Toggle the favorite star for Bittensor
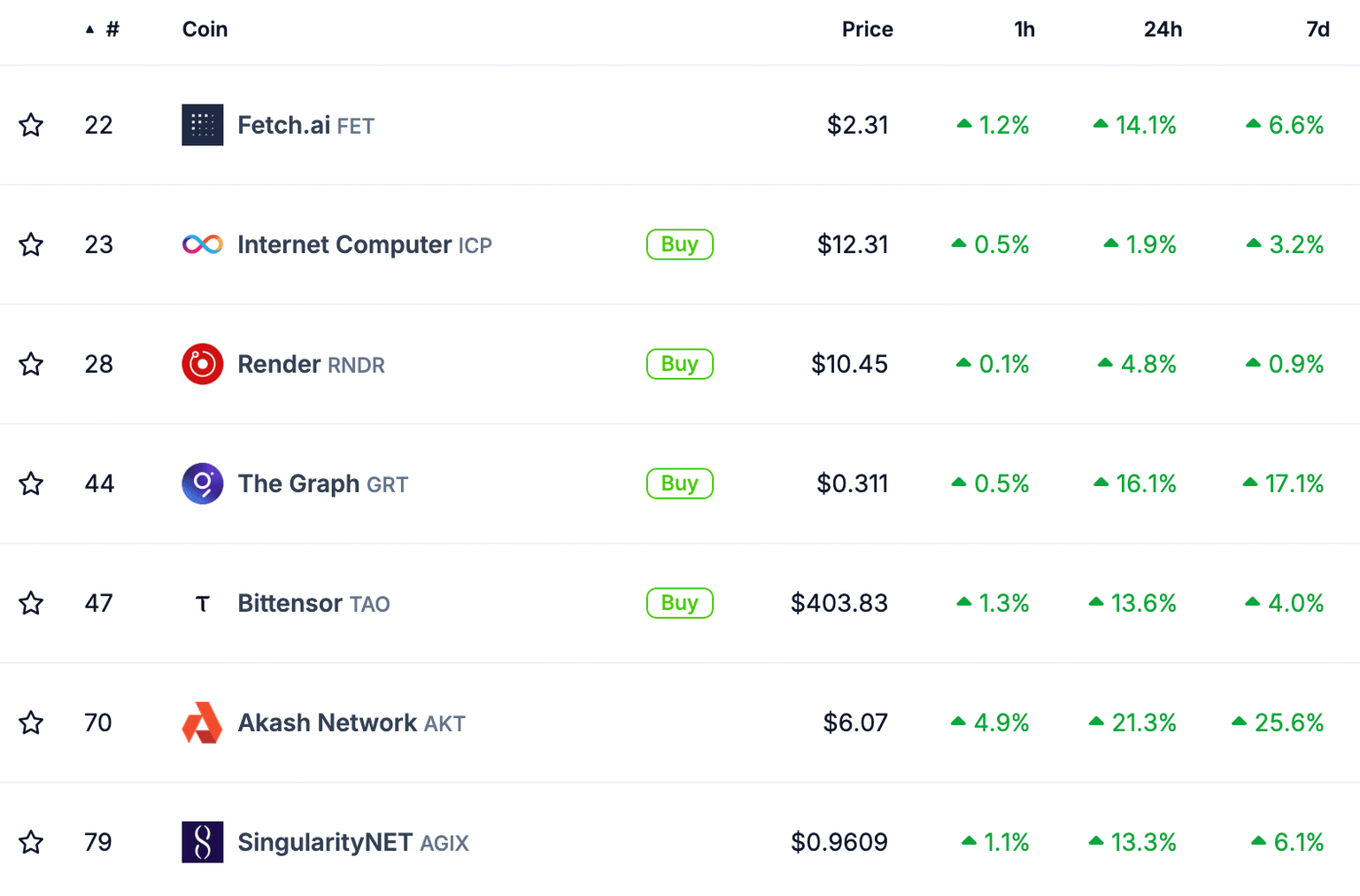Image resolution: width=1360 pixels, height=896 pixels. (x=31, y=603)
